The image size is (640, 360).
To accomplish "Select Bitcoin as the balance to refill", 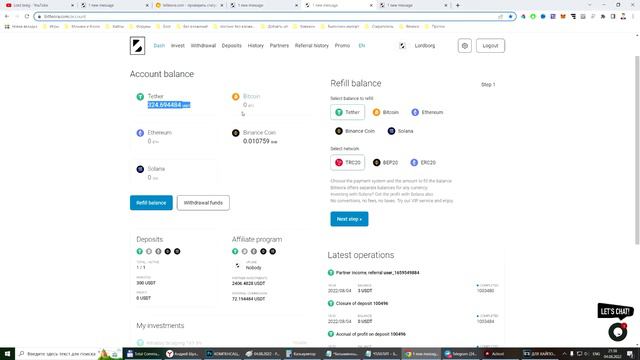I will pos(385,112).
